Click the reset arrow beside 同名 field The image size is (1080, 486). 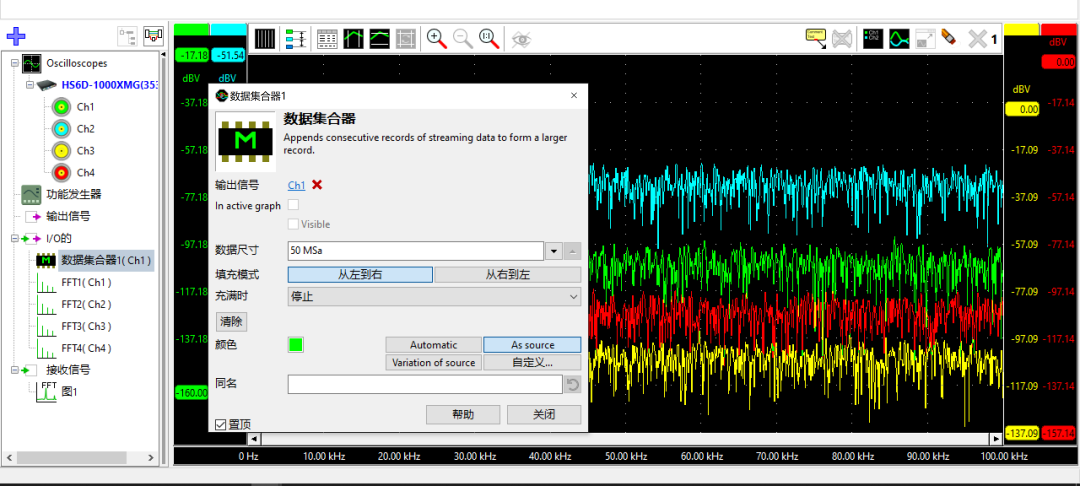click(x=572, y=384)
